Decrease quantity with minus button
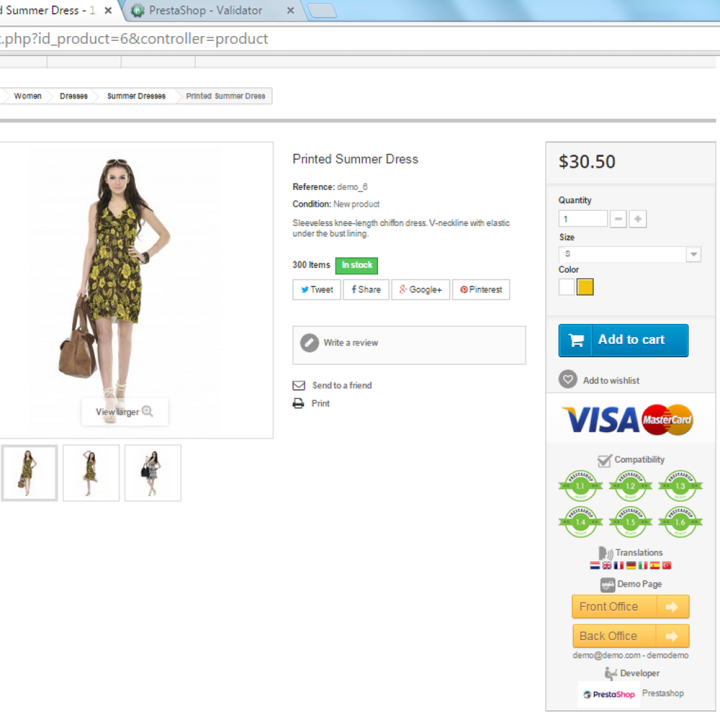This screenshot has height=720, width=720. (x=618, y=219)
